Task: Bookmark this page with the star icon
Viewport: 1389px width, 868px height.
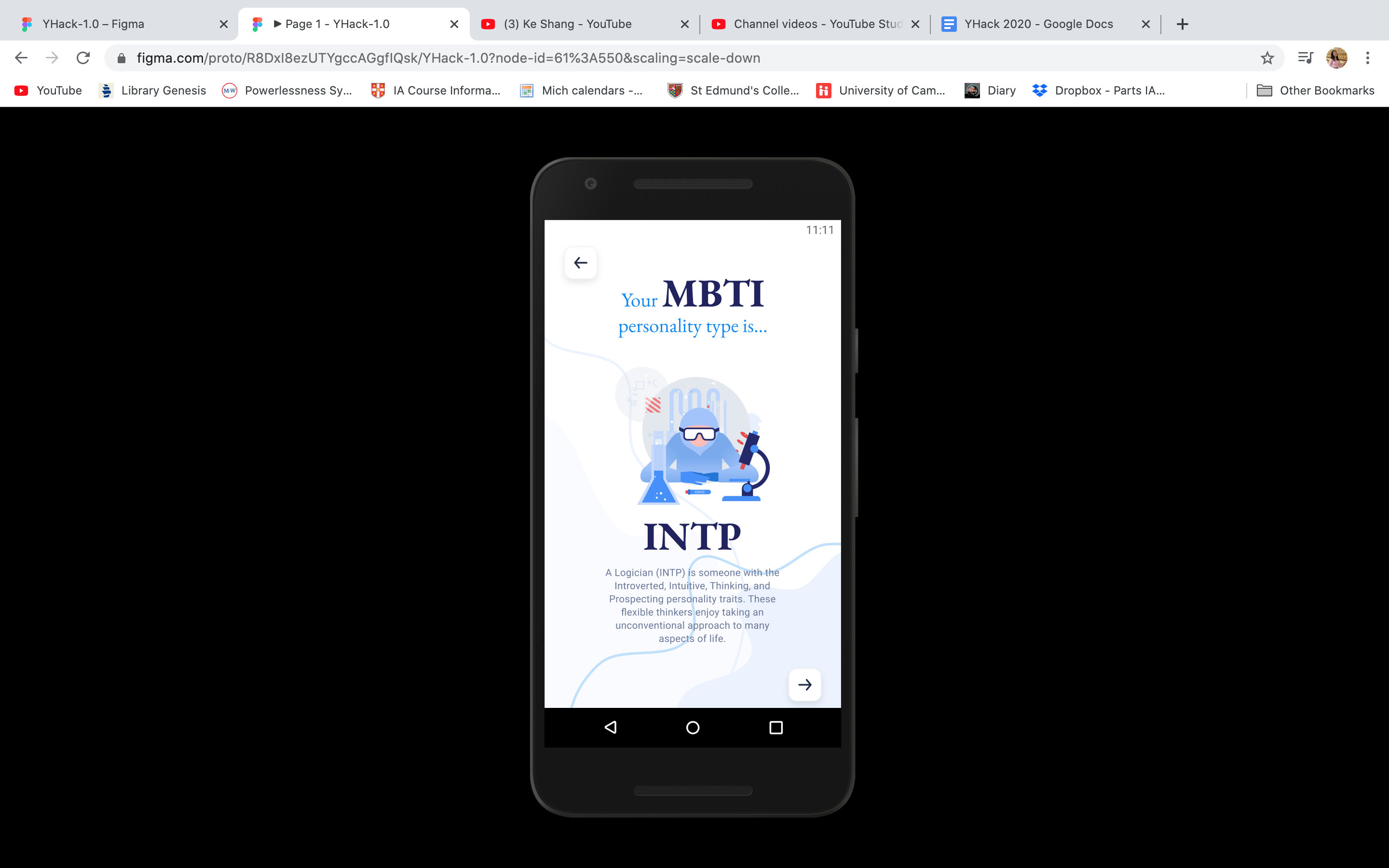Action: pyautogui.click(x=1267, y=58)
